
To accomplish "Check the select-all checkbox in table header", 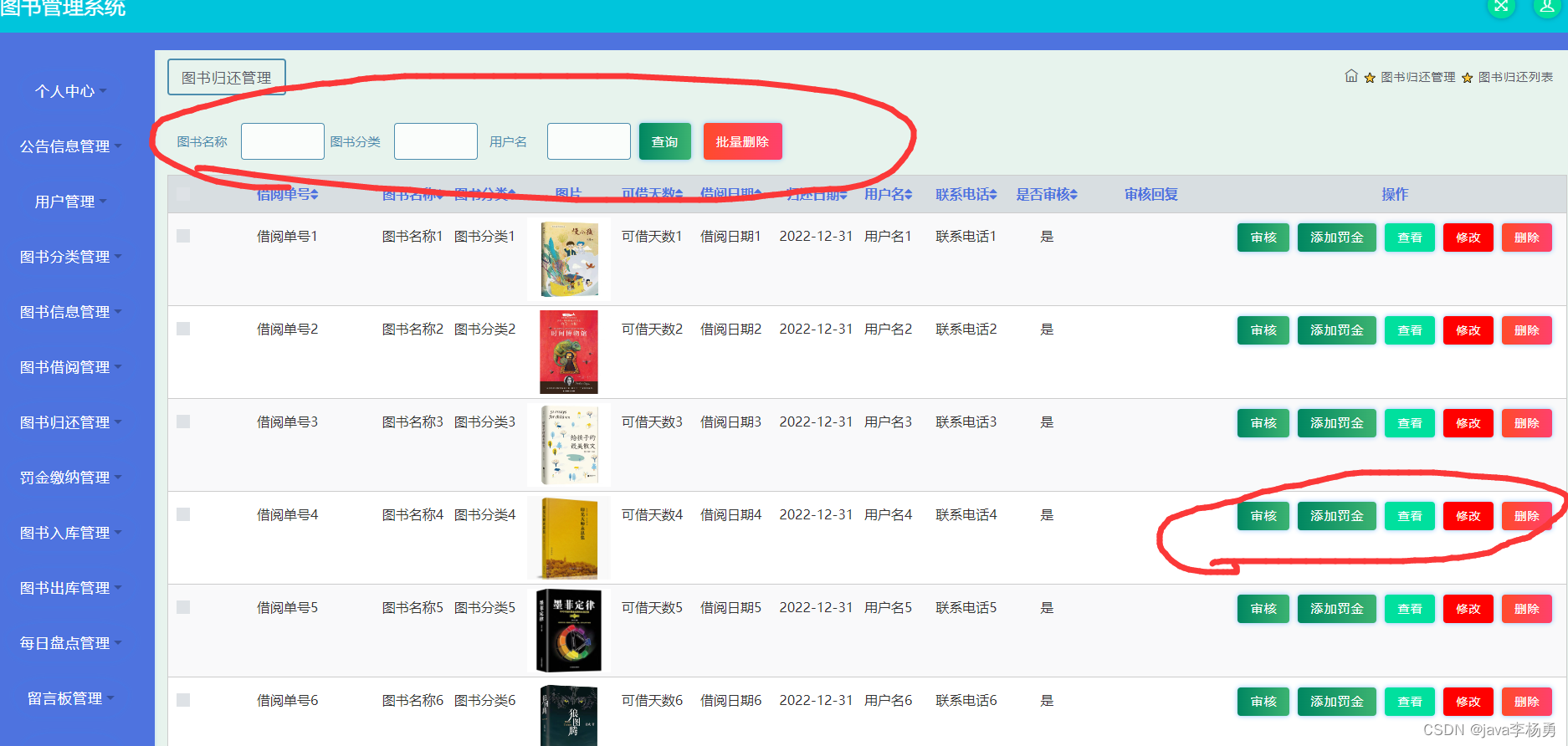I will [x=183, y=194].
